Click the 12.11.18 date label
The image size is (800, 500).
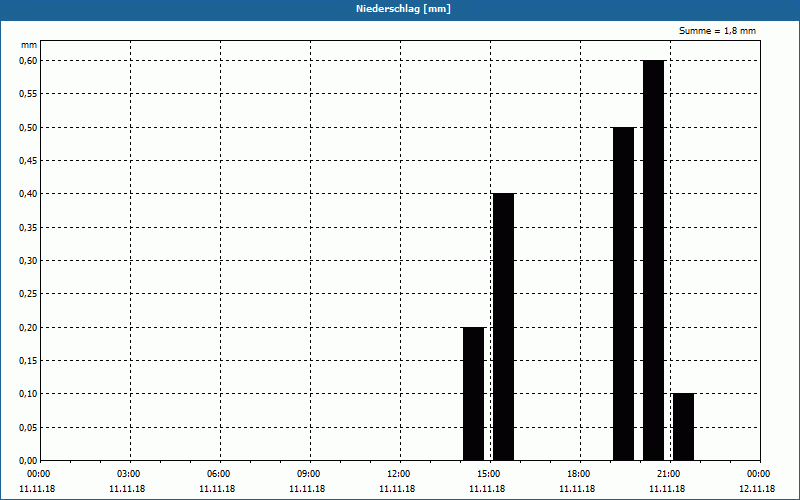click(757, 488)
